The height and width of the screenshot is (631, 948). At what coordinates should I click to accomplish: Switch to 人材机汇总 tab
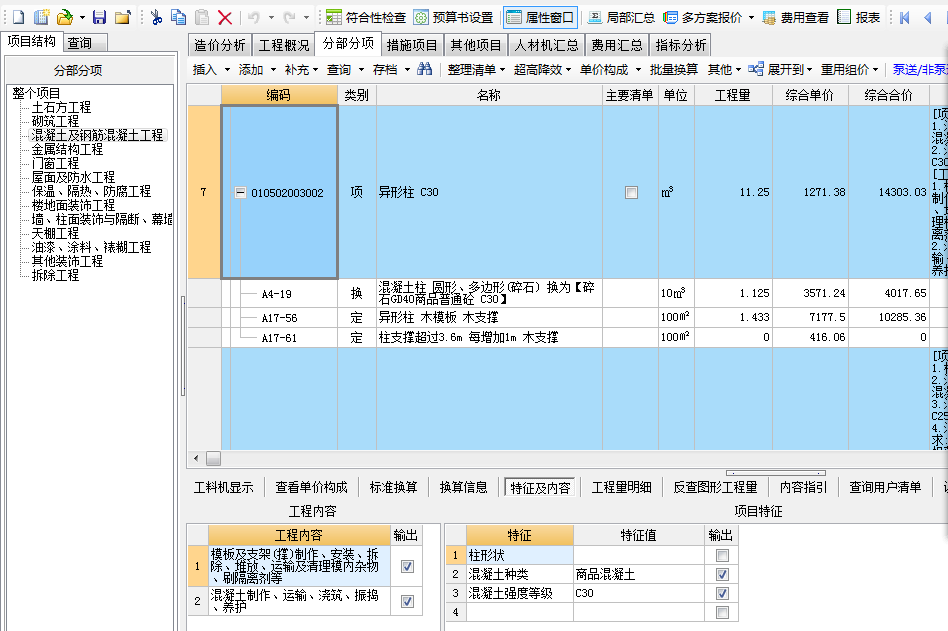[x=547, y=45]
